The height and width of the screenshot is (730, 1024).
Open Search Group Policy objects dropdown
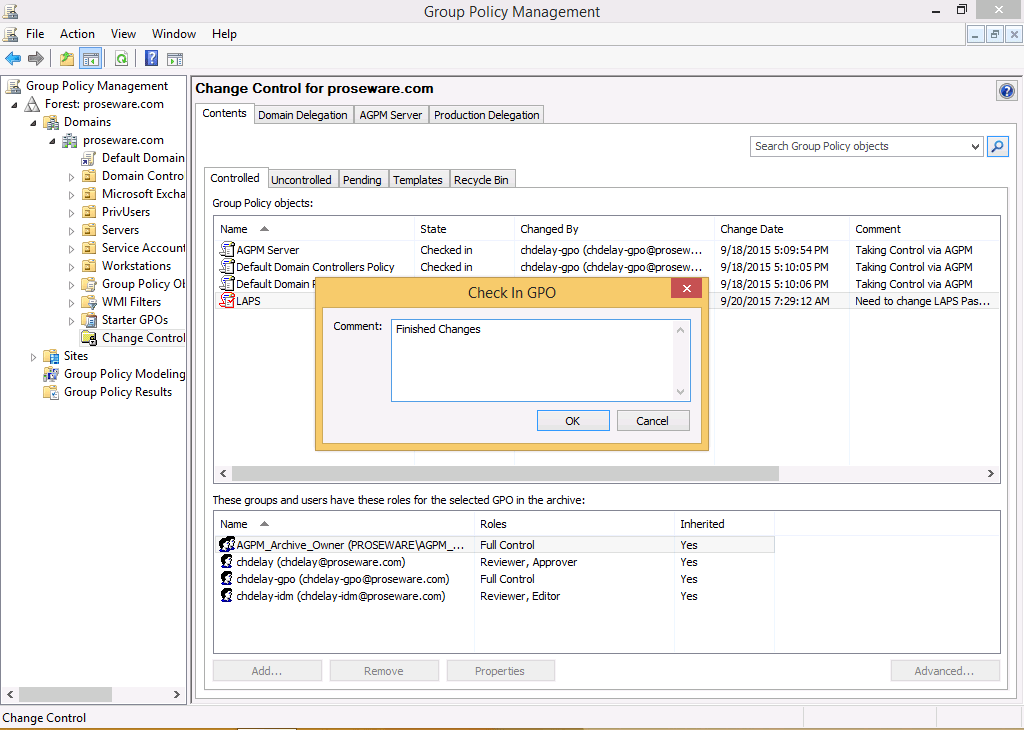[975, 147]
